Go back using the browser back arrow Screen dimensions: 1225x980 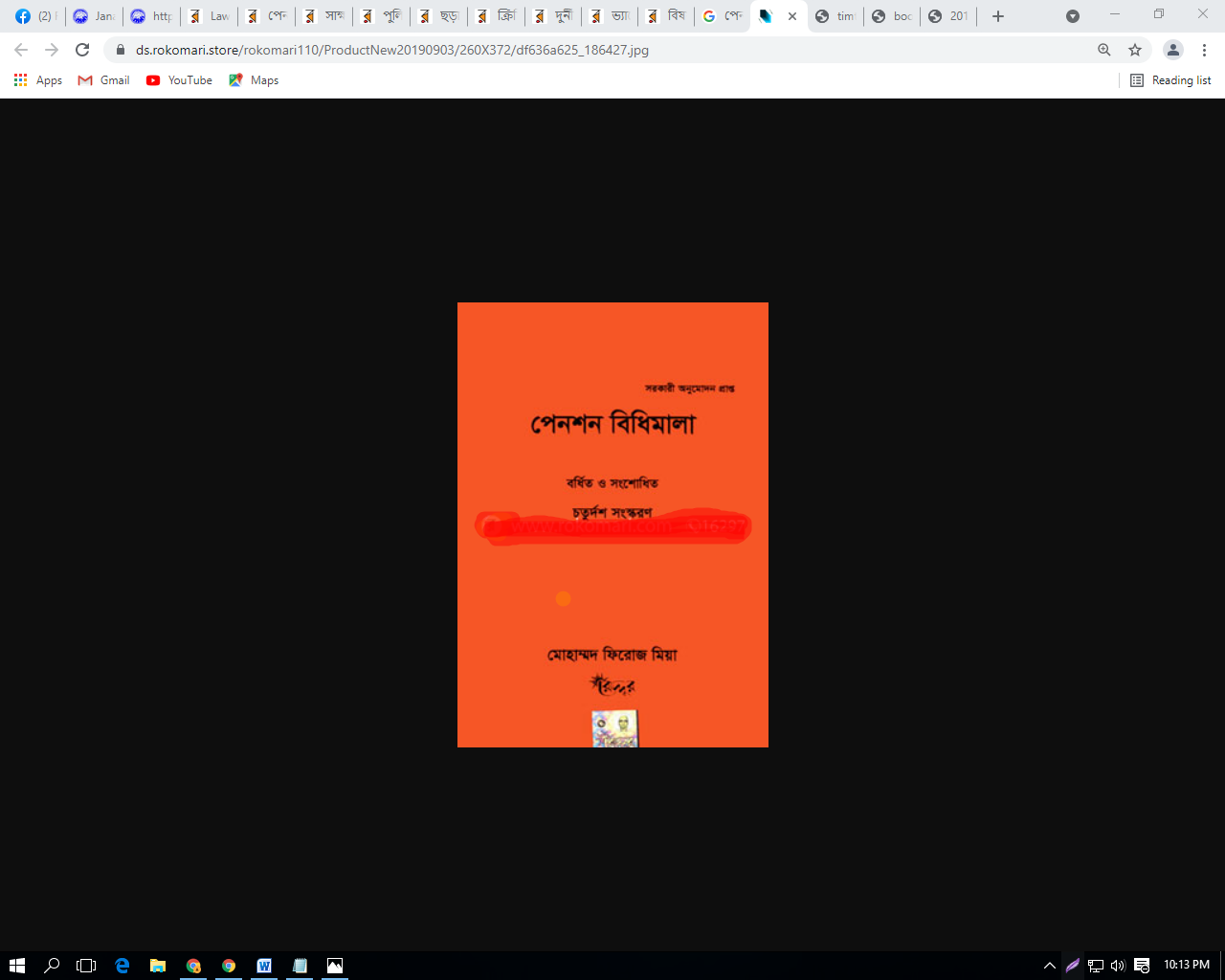(21, 50)
